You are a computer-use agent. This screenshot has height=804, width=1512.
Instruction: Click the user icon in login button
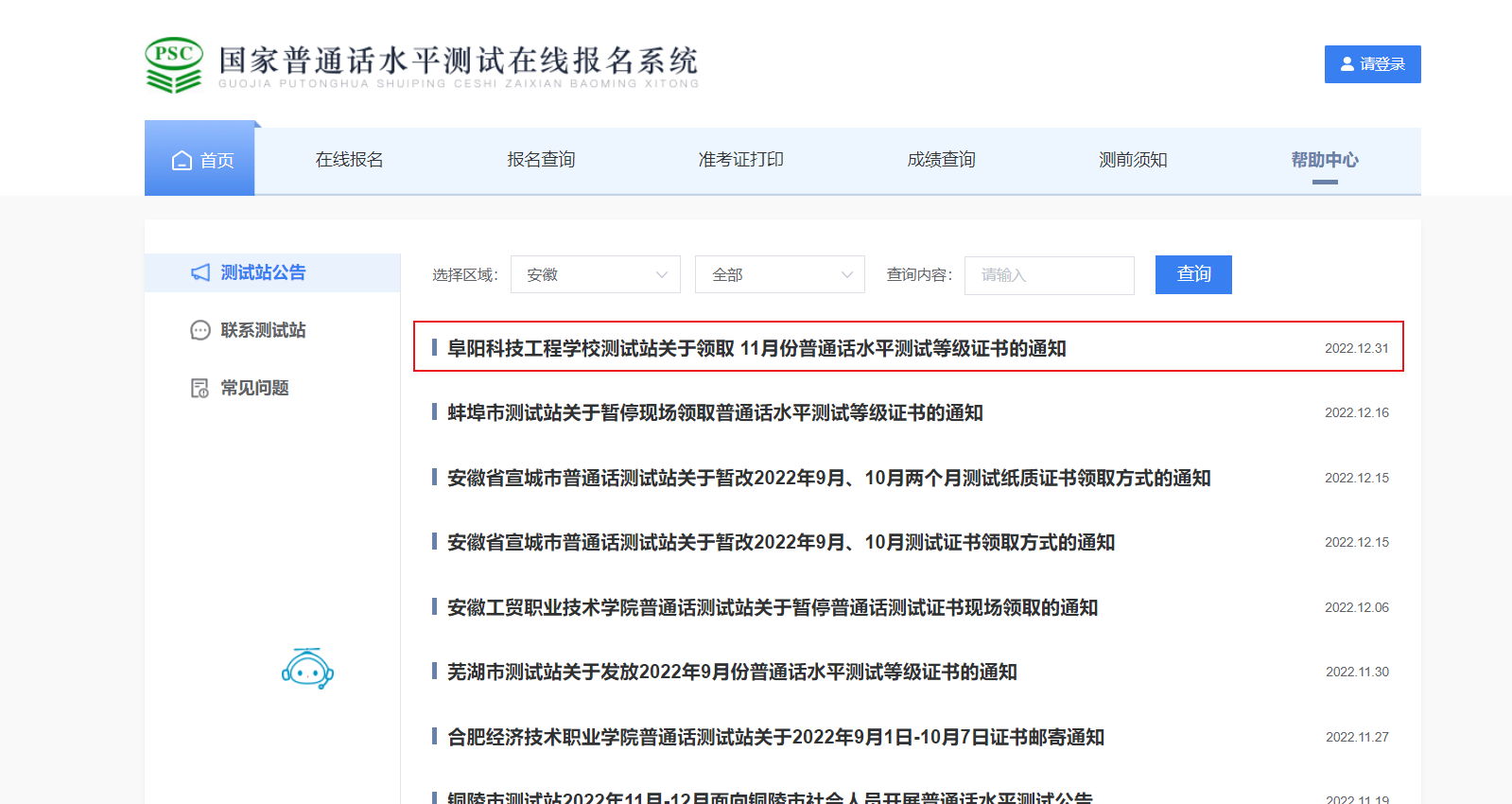tap(1347, 64)
